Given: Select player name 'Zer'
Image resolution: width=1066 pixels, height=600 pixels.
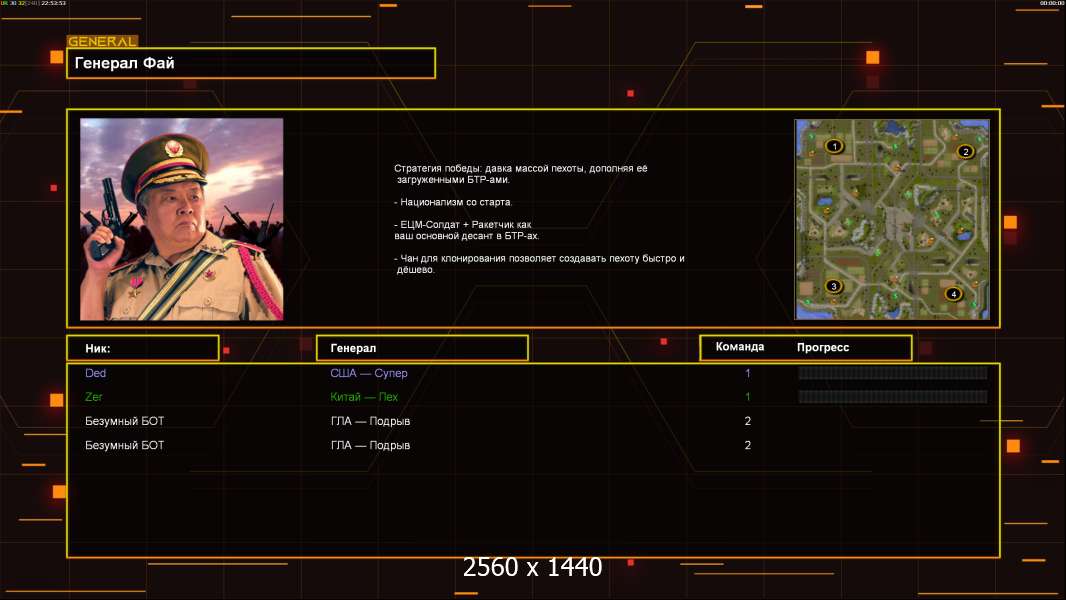Looking at the screenshot, I should pyautogui.click(x=94, y=397).
